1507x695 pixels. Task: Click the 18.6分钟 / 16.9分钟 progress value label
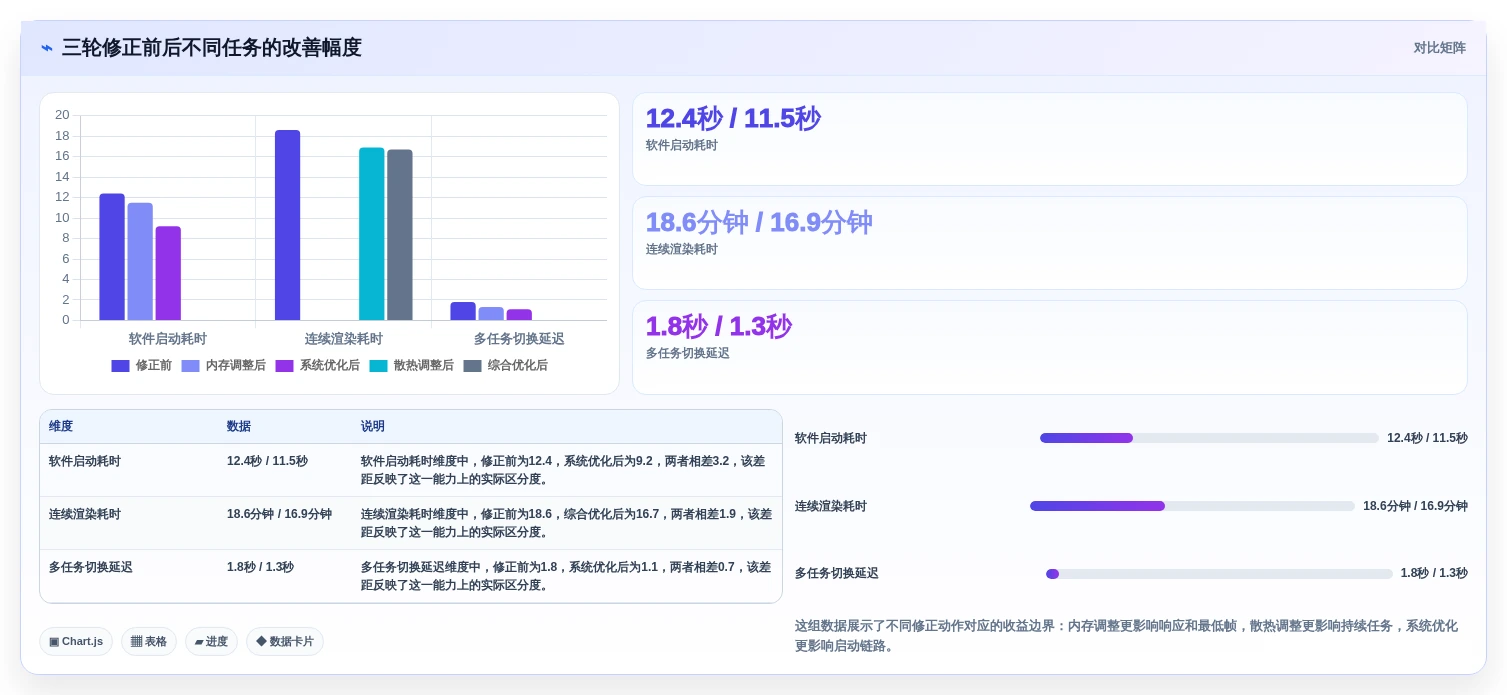[1415, 506]
